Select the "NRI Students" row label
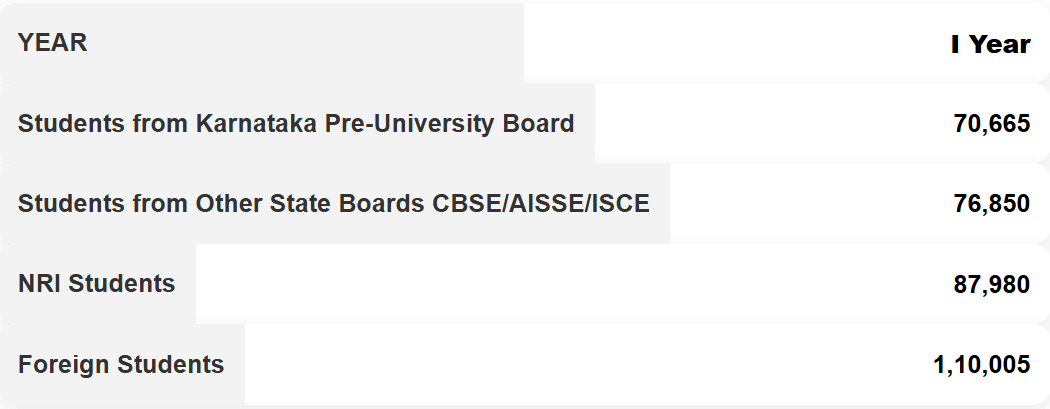The height and width of the screenshot is (409, 1050). [97, 284]
